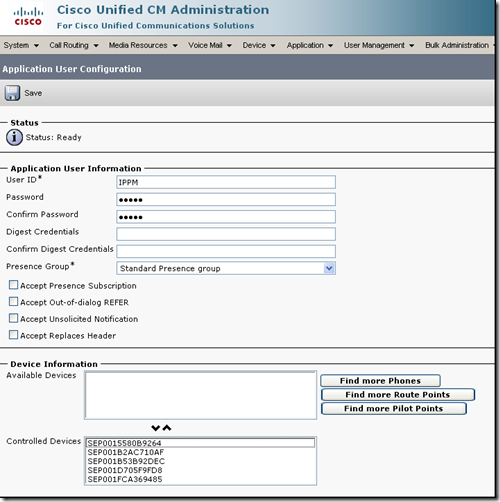Select SEP001FCA369485 in Controlled Devices
The width and height of the screenshot is (500, 502).
tap(200, 479)
